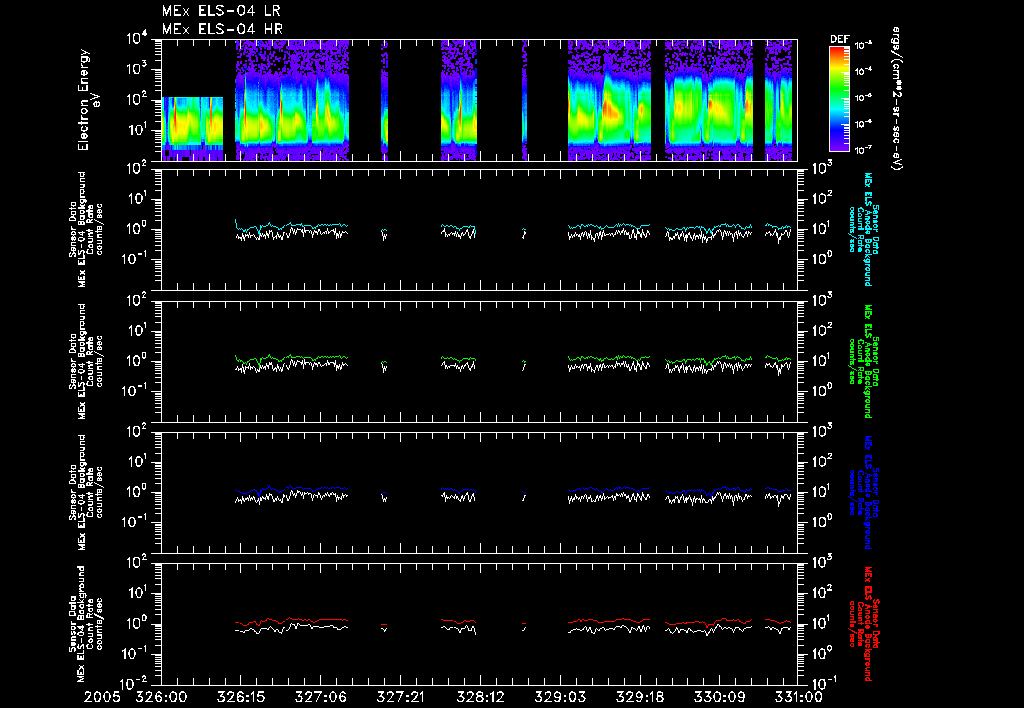Click the "326:15" time axis label
Screen dimensions: 1024x708
(242, 697)
